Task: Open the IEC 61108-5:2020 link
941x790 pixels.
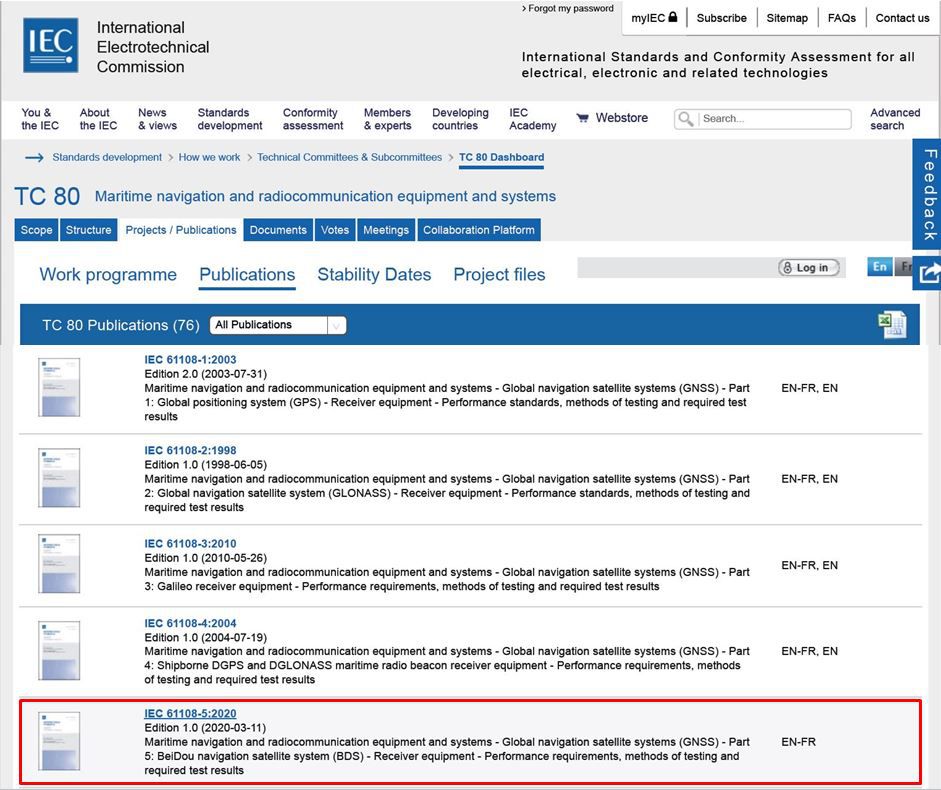Action: pyautogui.click(x=190, y=713)
